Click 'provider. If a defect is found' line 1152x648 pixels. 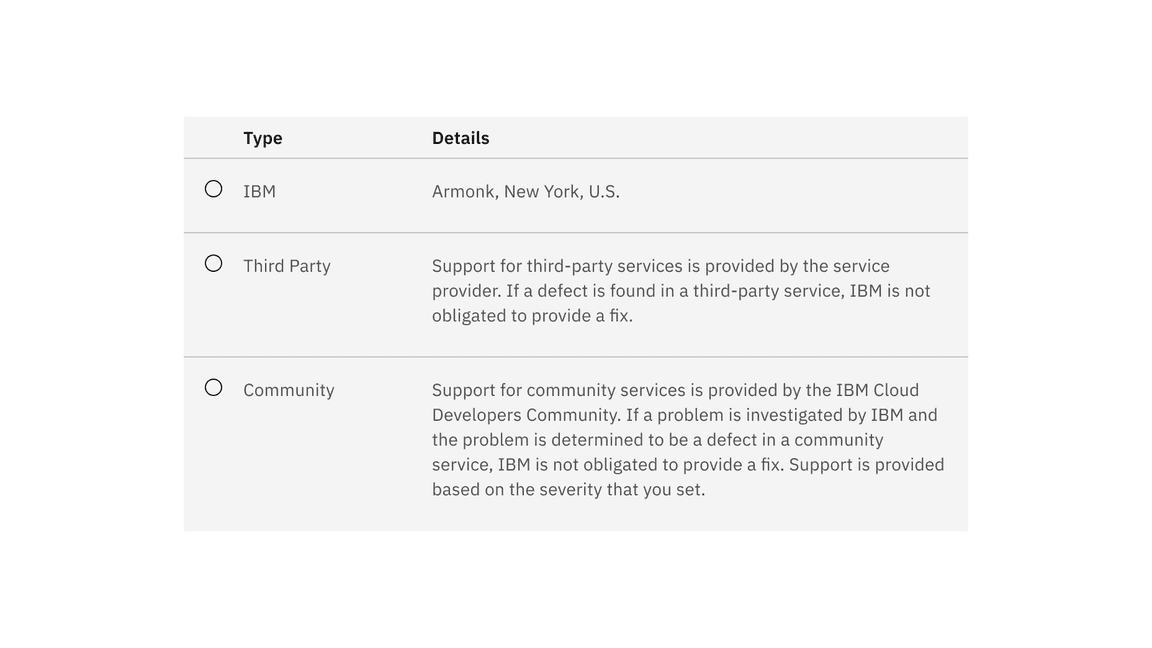(x=681, y=291)
